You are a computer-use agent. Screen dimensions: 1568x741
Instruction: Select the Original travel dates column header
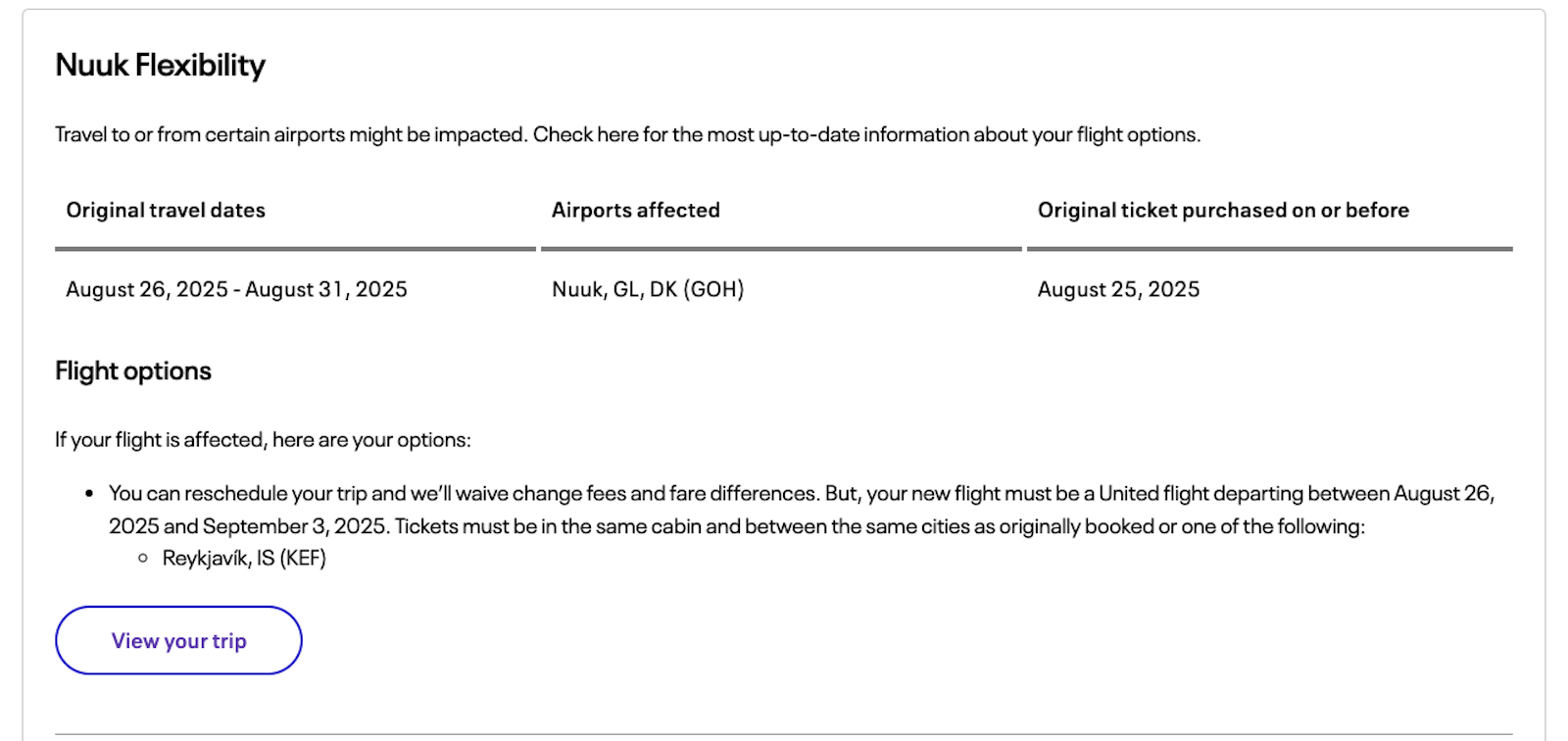pyautogui.click(x=166, y=210)
